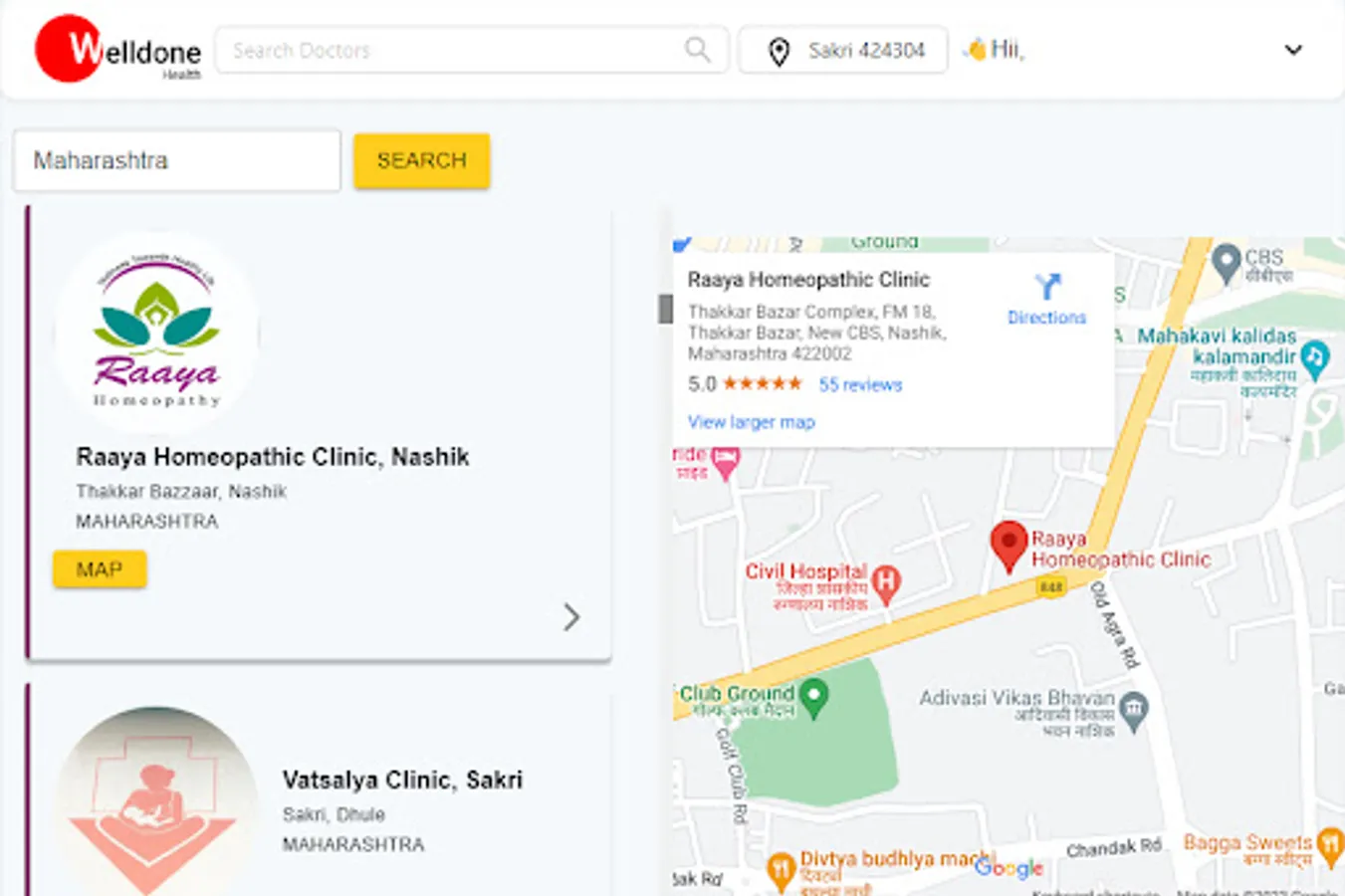Click View larger map link

752,422
